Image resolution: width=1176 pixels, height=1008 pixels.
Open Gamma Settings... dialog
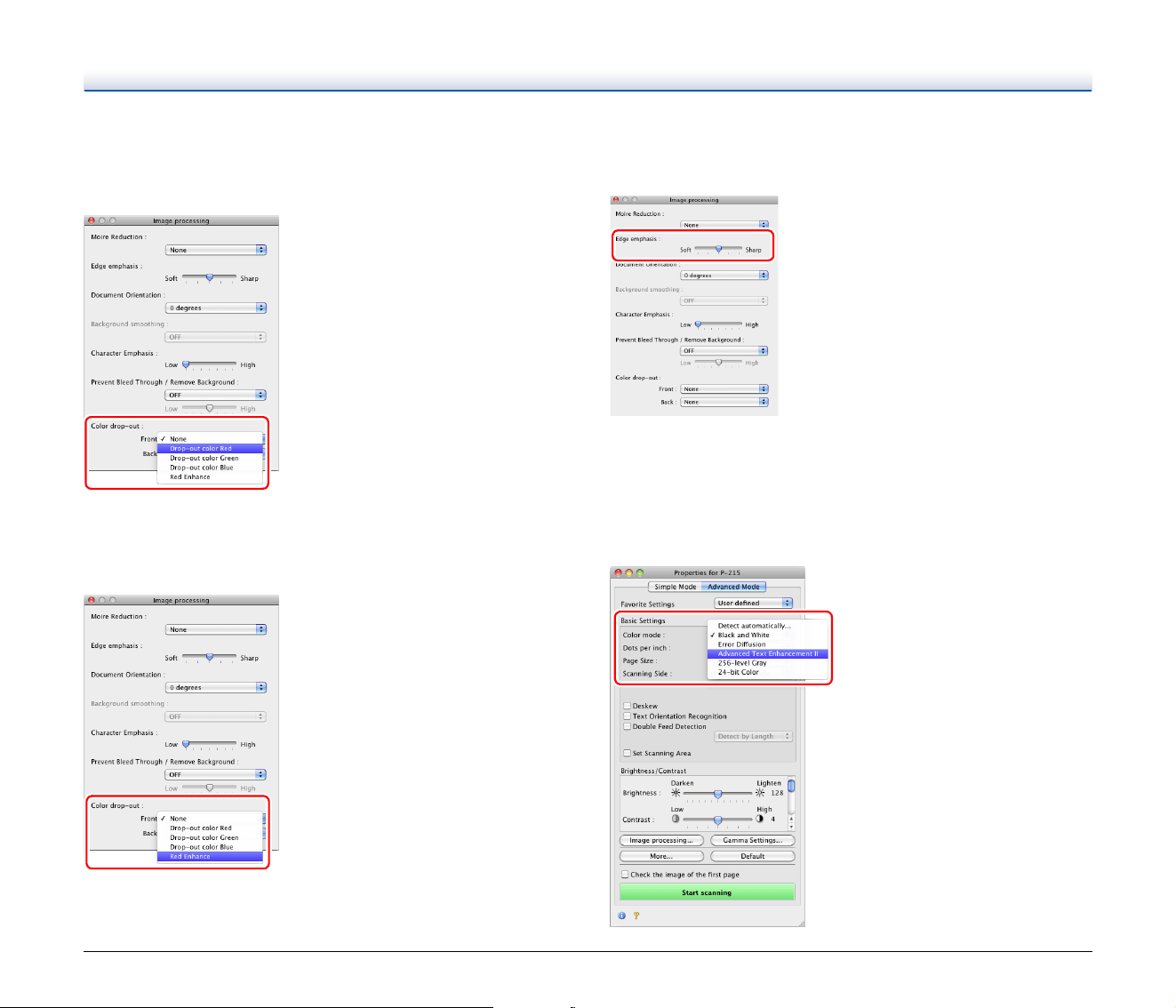[753, 841]
